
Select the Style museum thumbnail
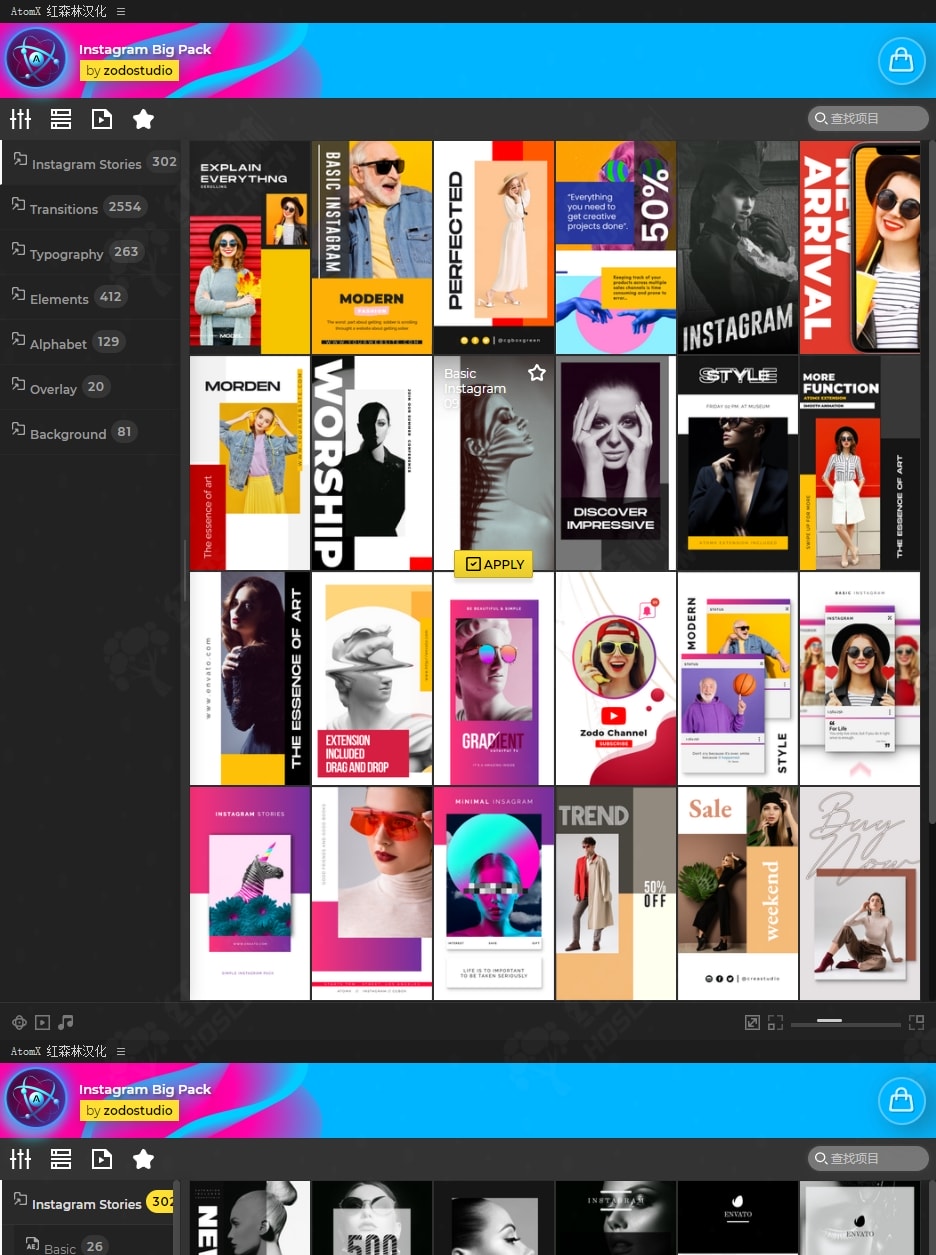point(738,463)
